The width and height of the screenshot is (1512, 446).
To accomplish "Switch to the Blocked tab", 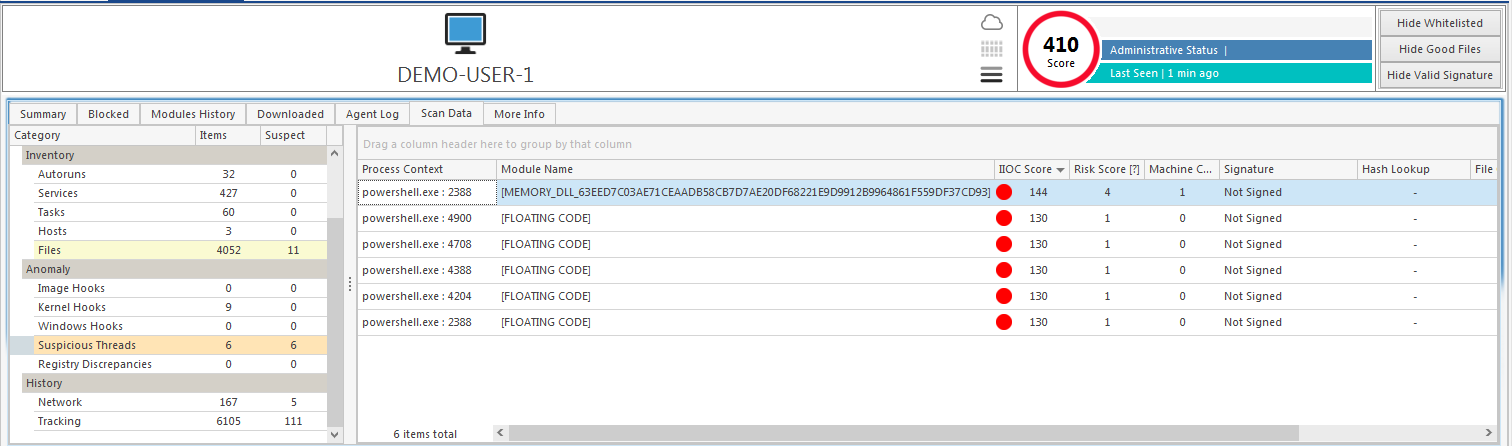I will tap(108, 114).
